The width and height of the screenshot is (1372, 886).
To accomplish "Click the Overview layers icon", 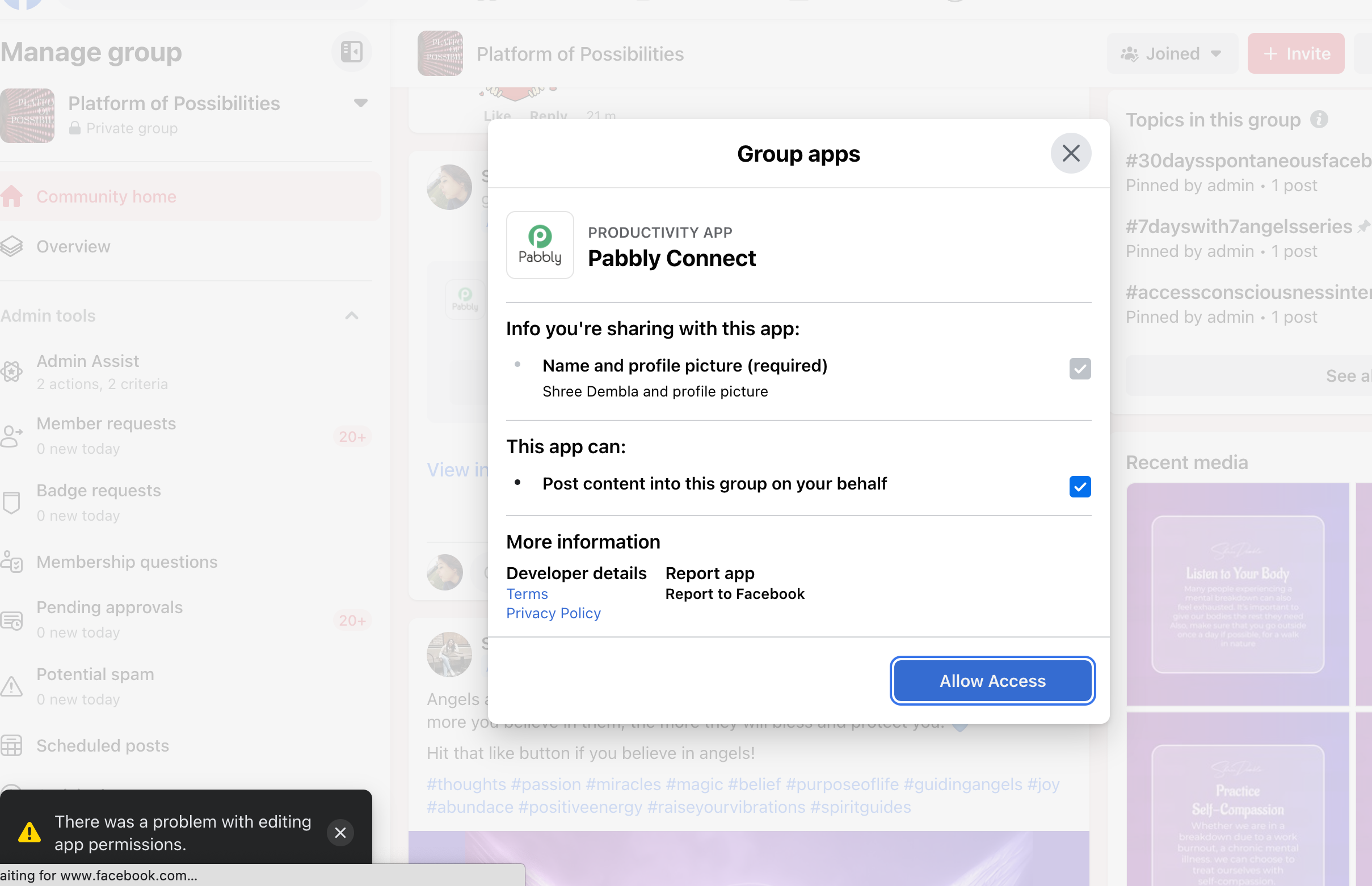I will point(11,246).
